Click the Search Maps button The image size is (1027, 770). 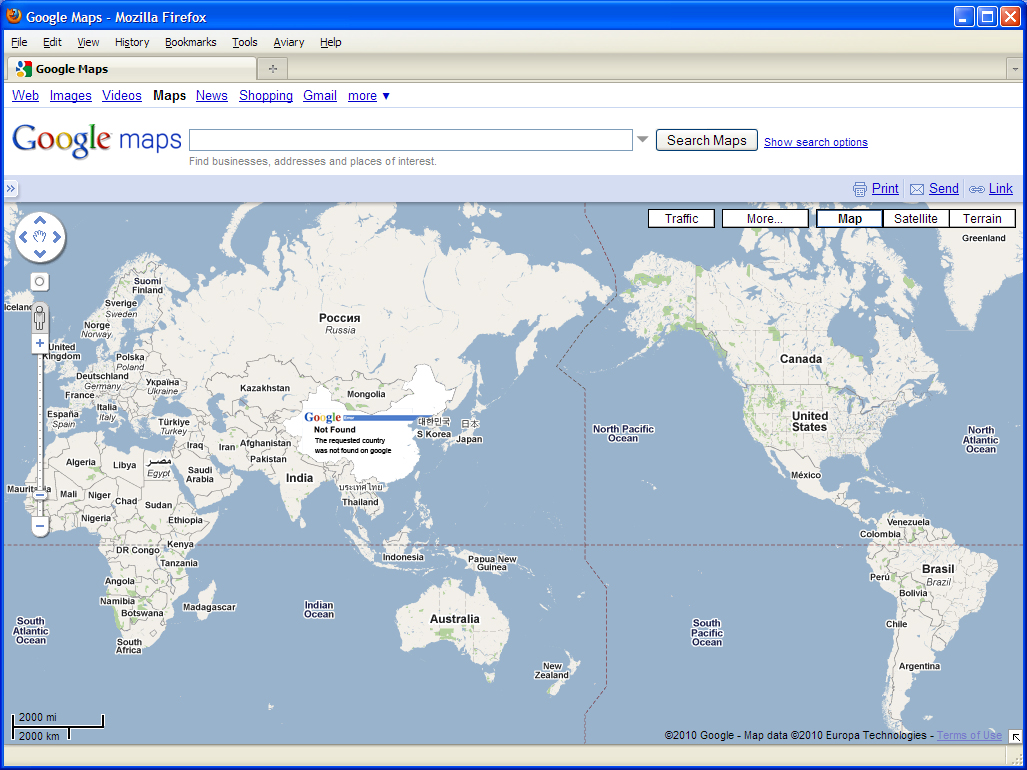(x=707, y=140)
